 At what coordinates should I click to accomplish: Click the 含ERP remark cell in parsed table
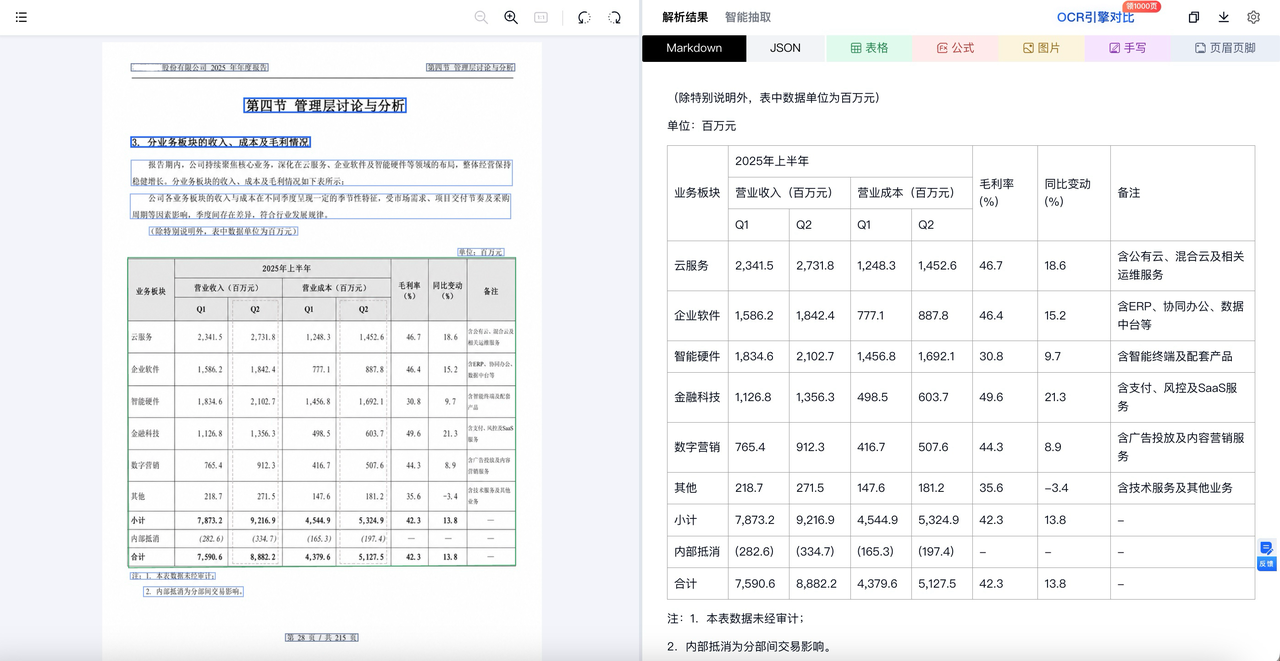[x=1181, y=315]
